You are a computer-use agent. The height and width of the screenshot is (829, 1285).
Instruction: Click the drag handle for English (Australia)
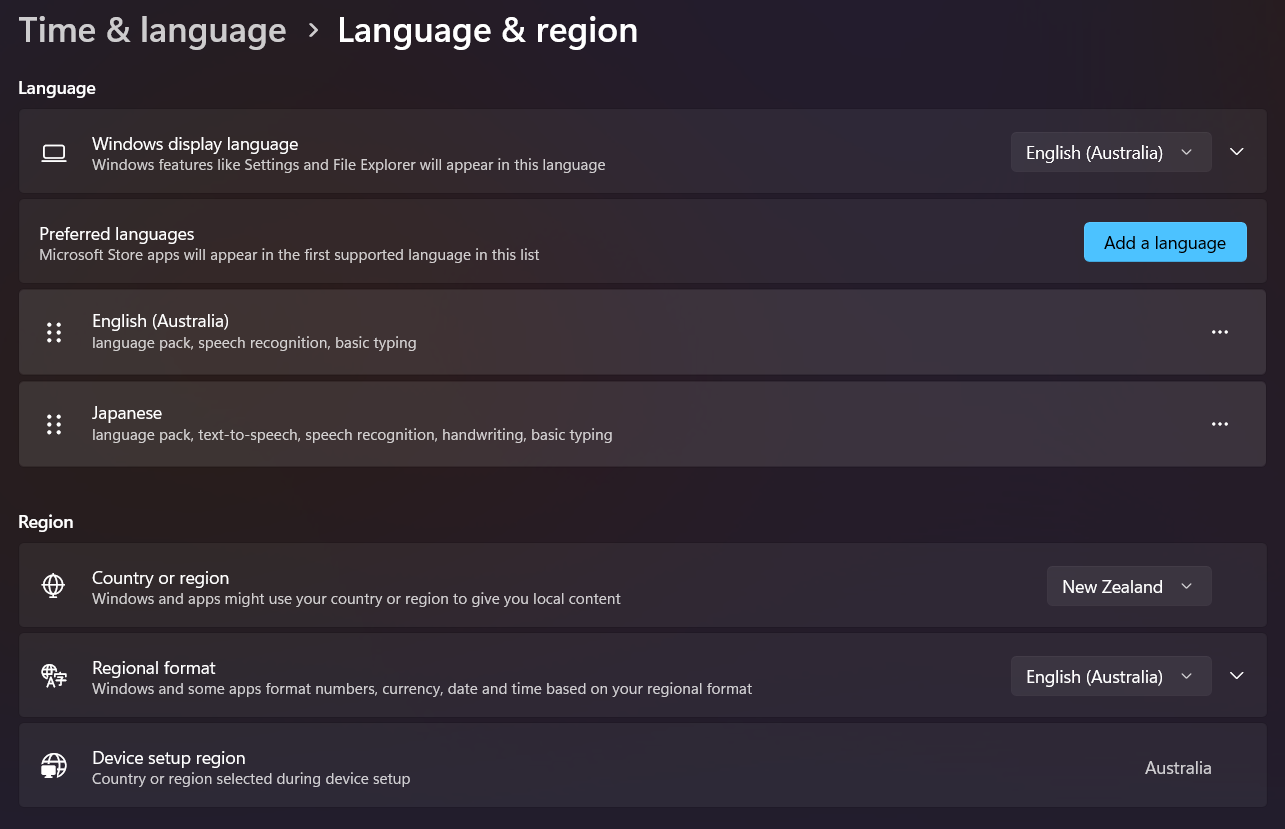[54, 332]
